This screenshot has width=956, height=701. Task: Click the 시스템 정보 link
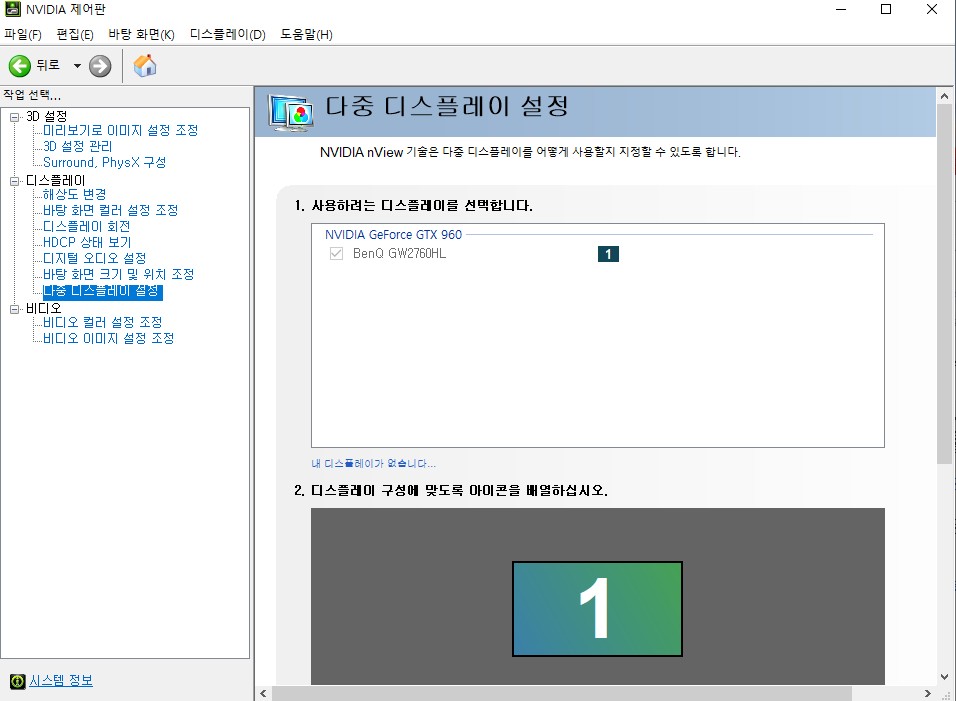point(61,681)
